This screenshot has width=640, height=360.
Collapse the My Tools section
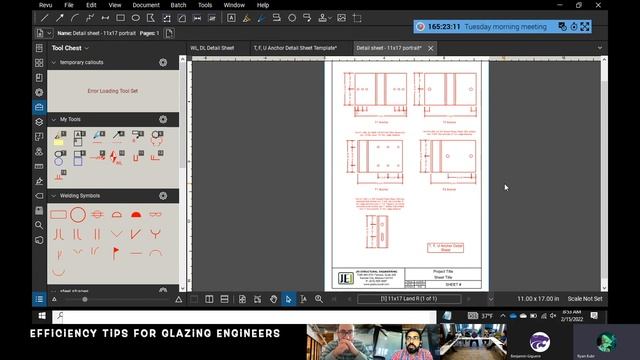53,120
